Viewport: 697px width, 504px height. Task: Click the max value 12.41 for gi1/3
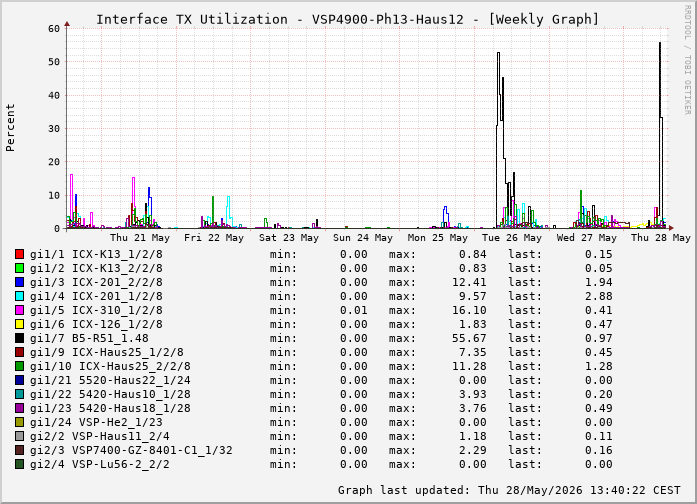[x=469, y=282]
